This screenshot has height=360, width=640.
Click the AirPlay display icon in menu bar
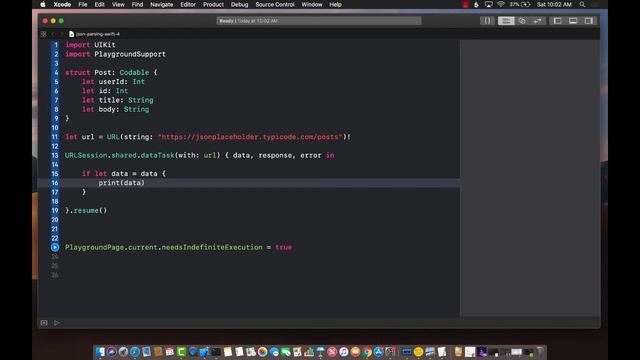[489, 4]
